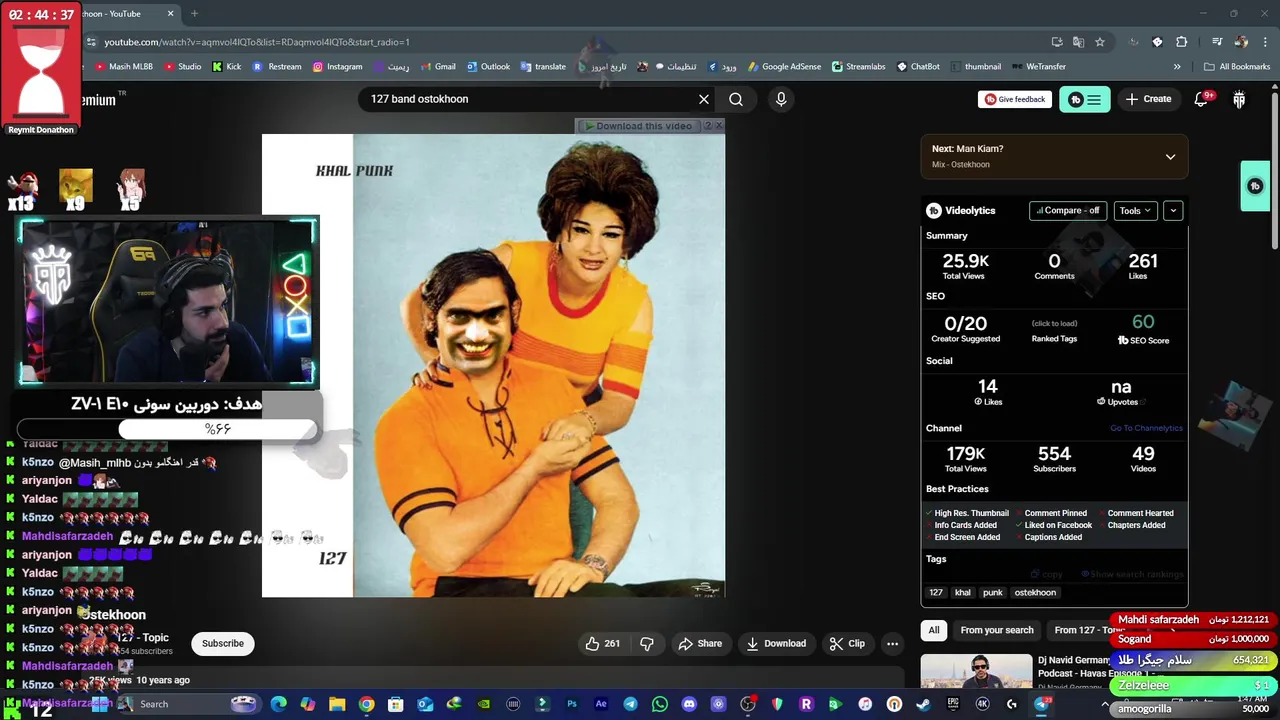Open YouTube notifications bell

point(1202,99)
